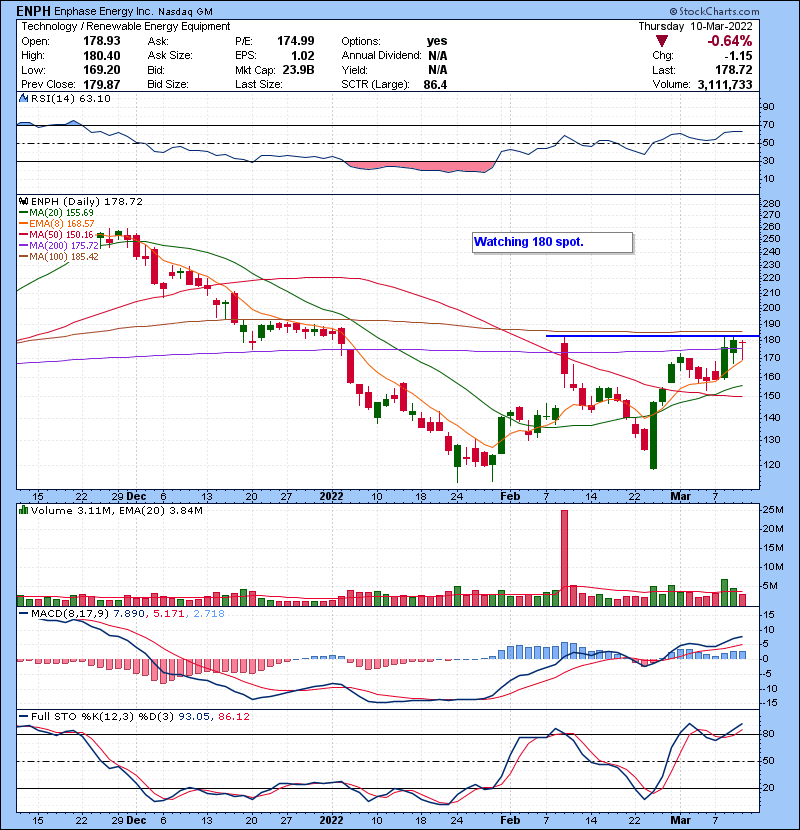Click the 120 label on the price axis

772,465
